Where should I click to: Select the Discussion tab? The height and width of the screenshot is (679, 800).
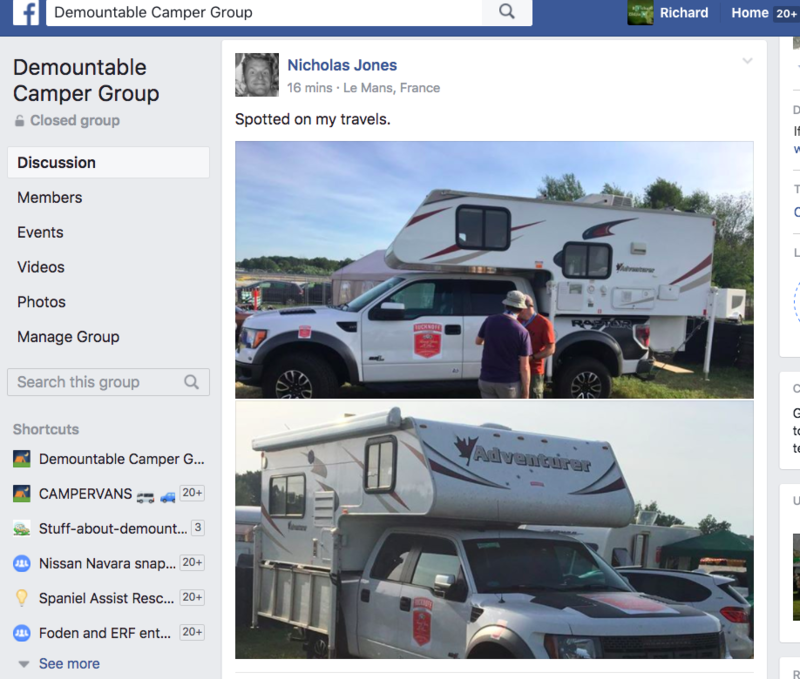coord(108,163)
